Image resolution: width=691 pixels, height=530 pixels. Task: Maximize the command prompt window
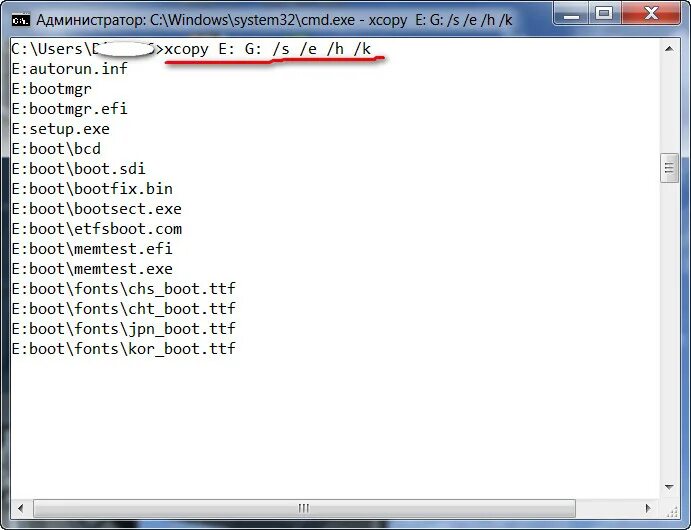pos(604,15)
